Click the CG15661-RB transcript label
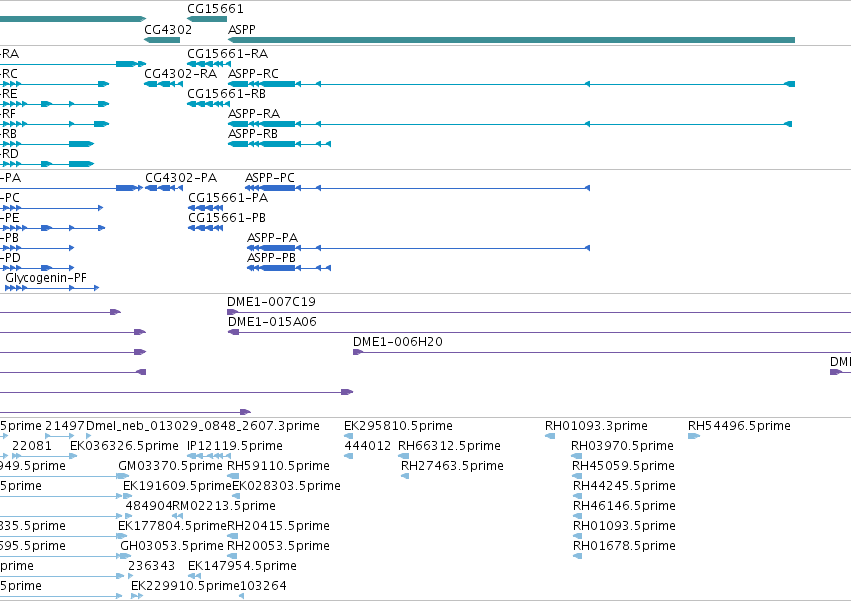This screenshot has height=601, width=851. pyautogui.click(x=226, y=94)
